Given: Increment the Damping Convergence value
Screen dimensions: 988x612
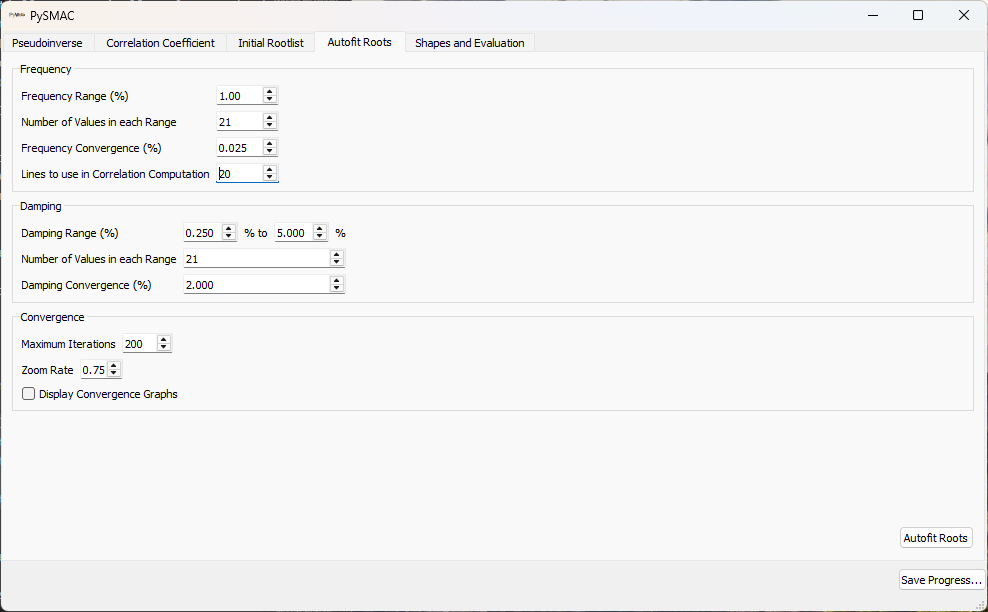Looking at the screenshot, I should point(337,280).
